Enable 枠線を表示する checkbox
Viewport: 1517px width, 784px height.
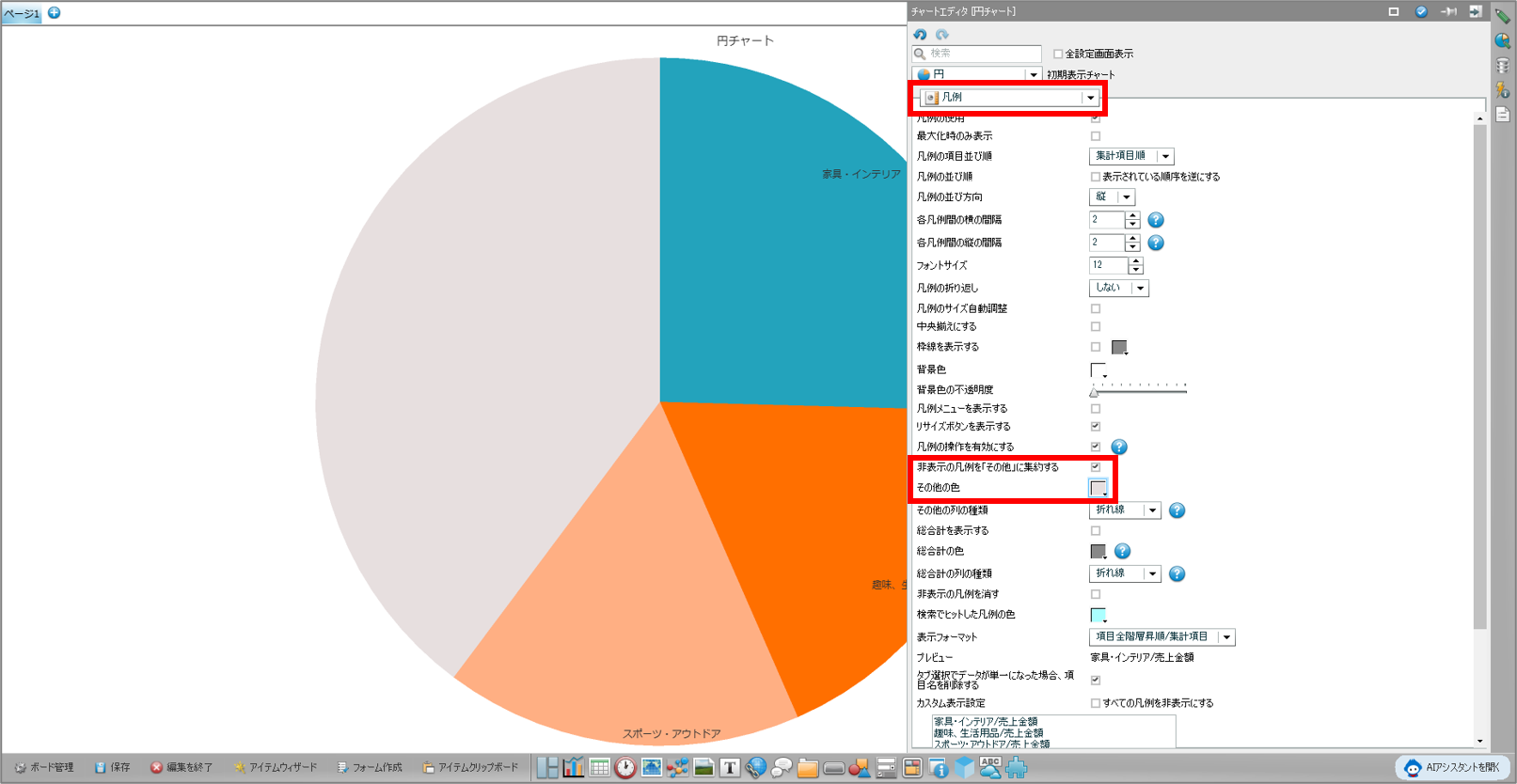pyautogui.click(x=1096, y=347)
